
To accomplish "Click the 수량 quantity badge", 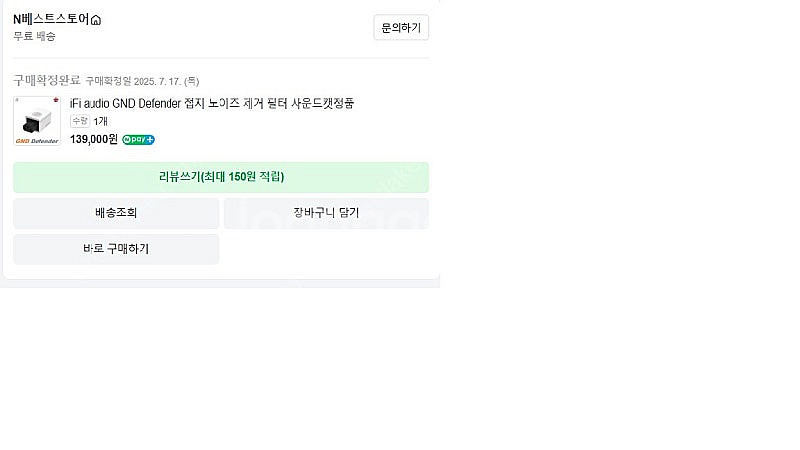I will point(80,121).
